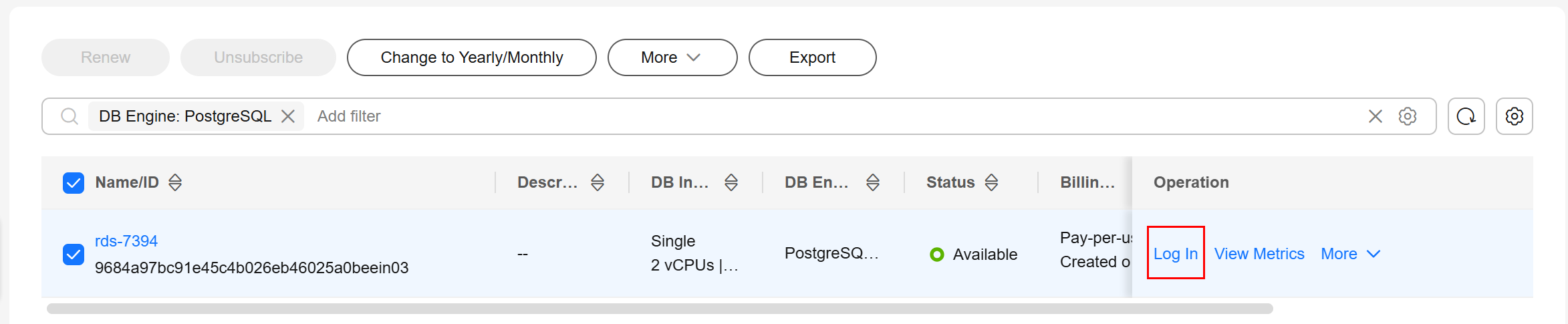1568x324 pixels.
Task: Click Log In for rds-7394
Action: 1176,254
